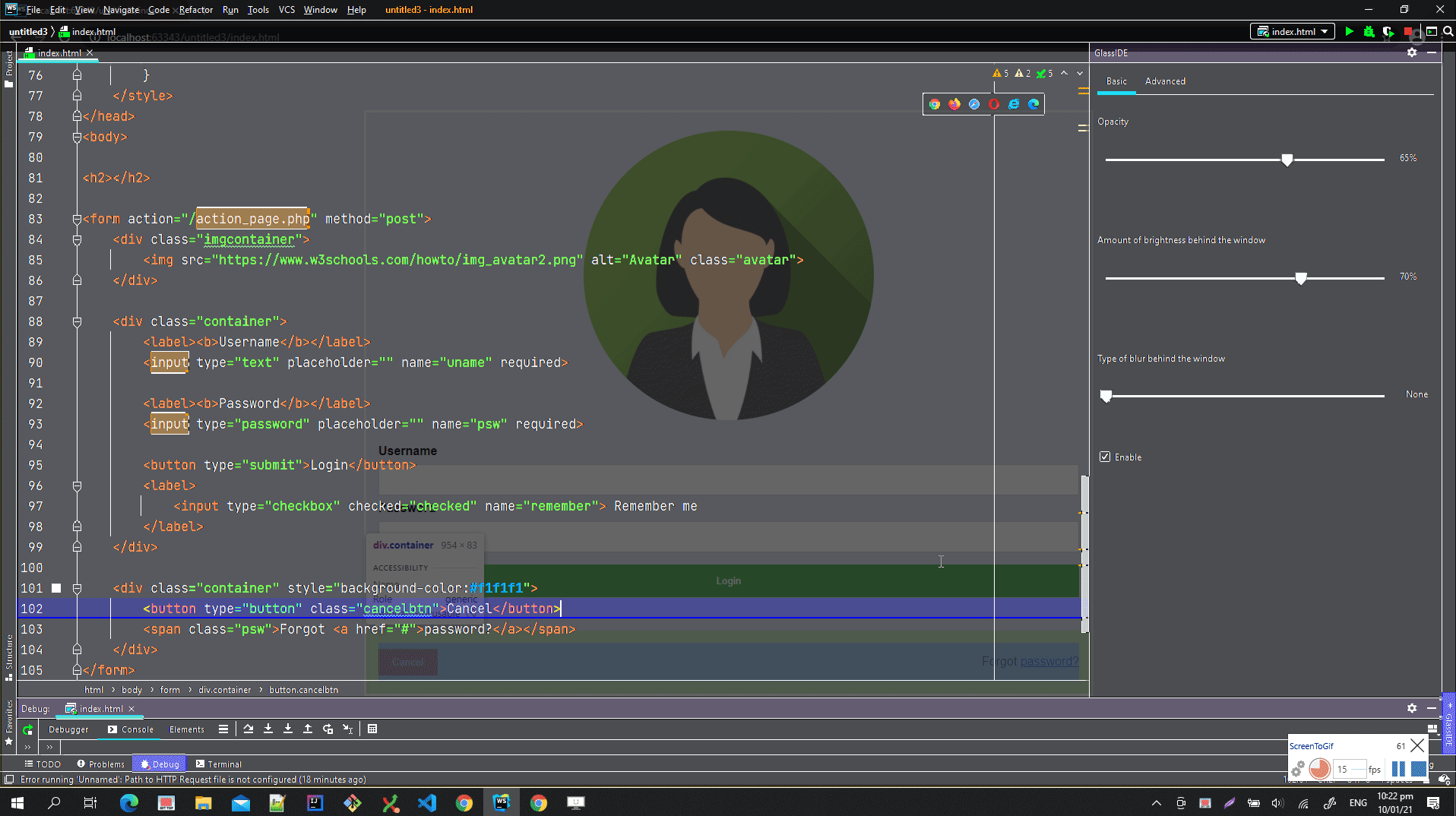Open the Refactor menu

(196, 10)
